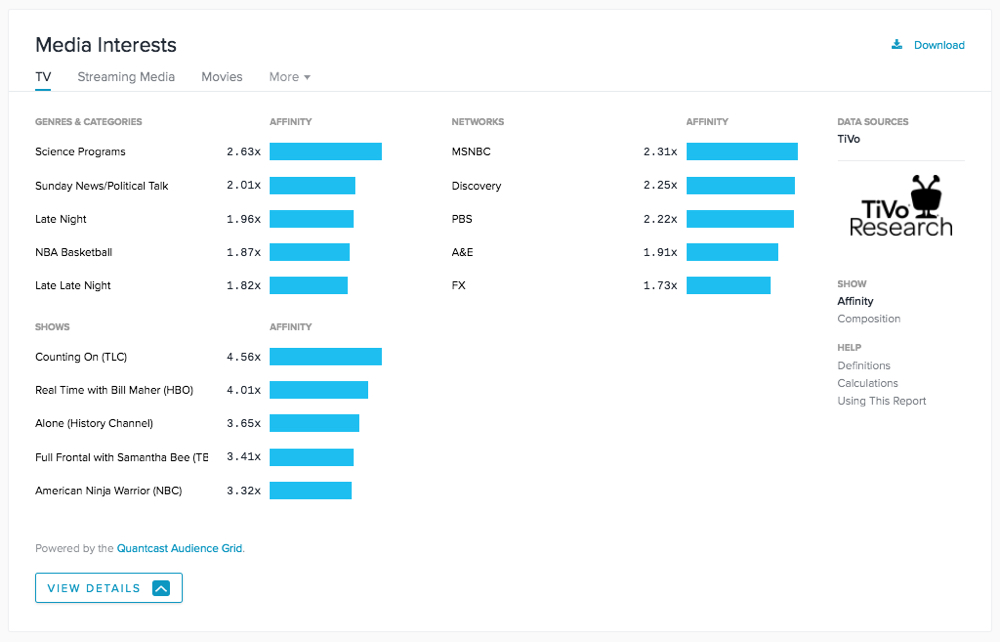This screenshot has width=1000, height=642.
Task: Click the 4.01x affinity value
Action: [x=244, y=390]
